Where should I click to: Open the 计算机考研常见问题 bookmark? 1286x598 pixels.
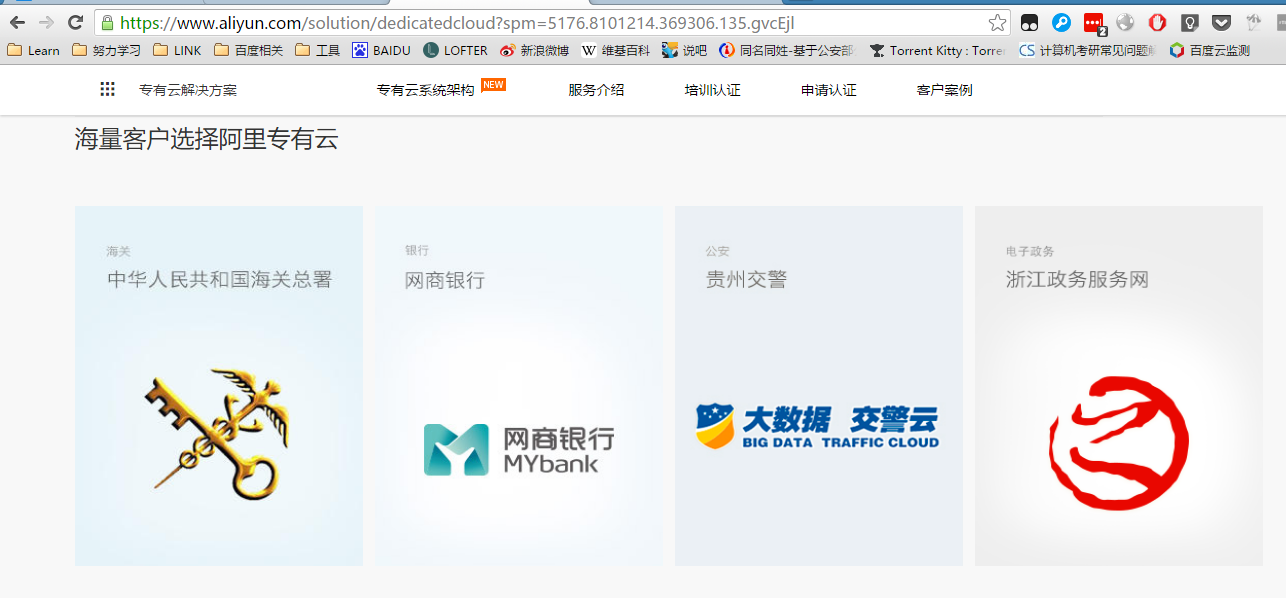tap(1088, 50)
